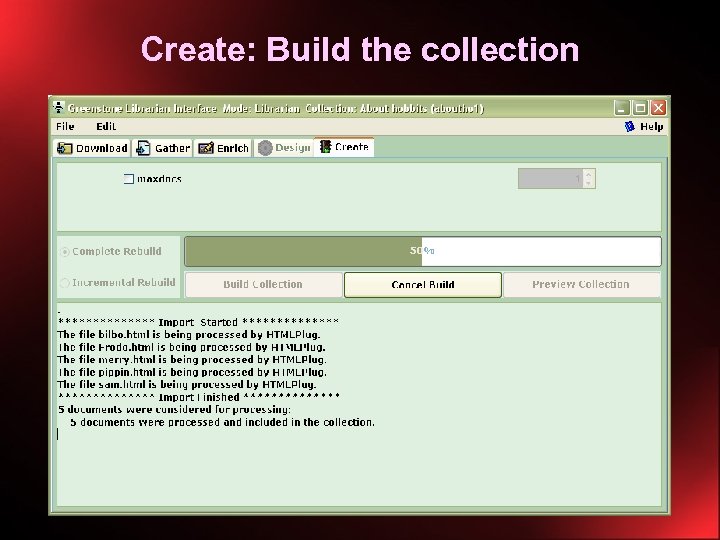Image resolution: width=720 pixels, height=540 pixels.
Task: Minimize the Greenstone window
Action: tap(621, 108)
